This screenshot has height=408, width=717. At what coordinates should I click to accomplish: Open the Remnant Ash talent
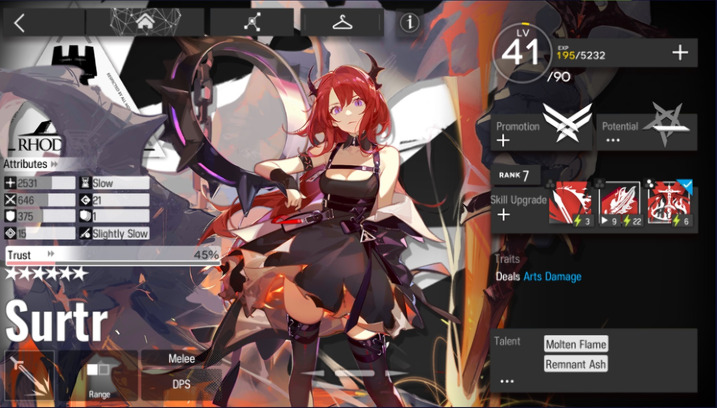576,364
